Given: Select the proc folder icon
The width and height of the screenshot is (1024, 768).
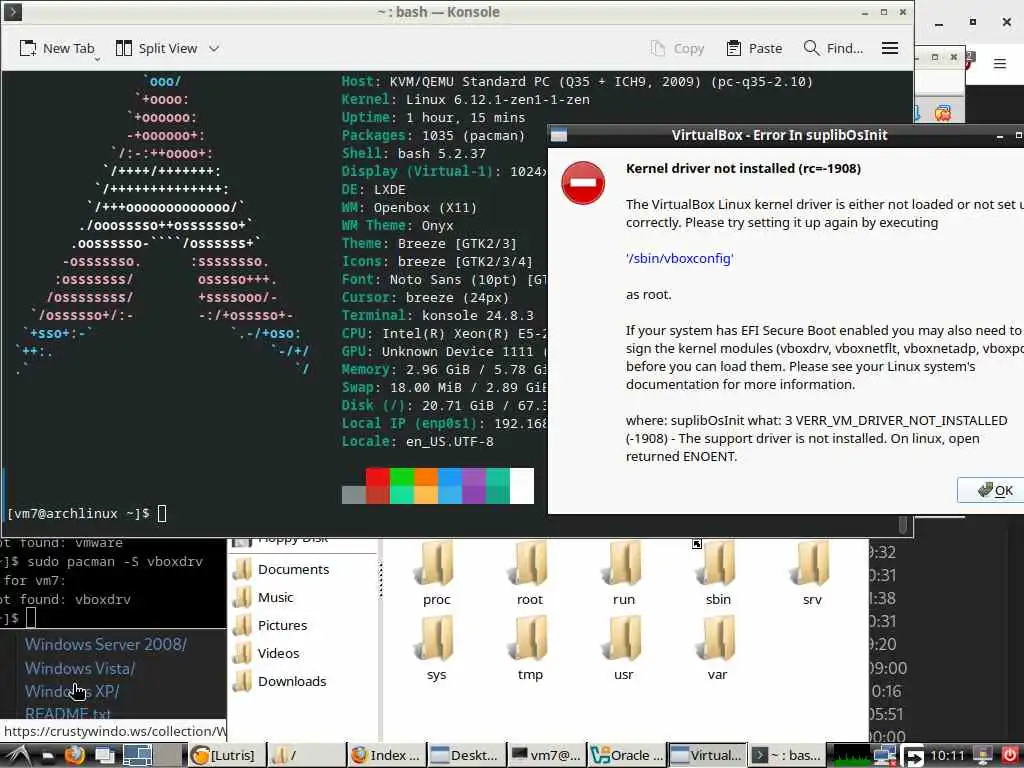Looking at the screenshot, I should click(436, 563).
